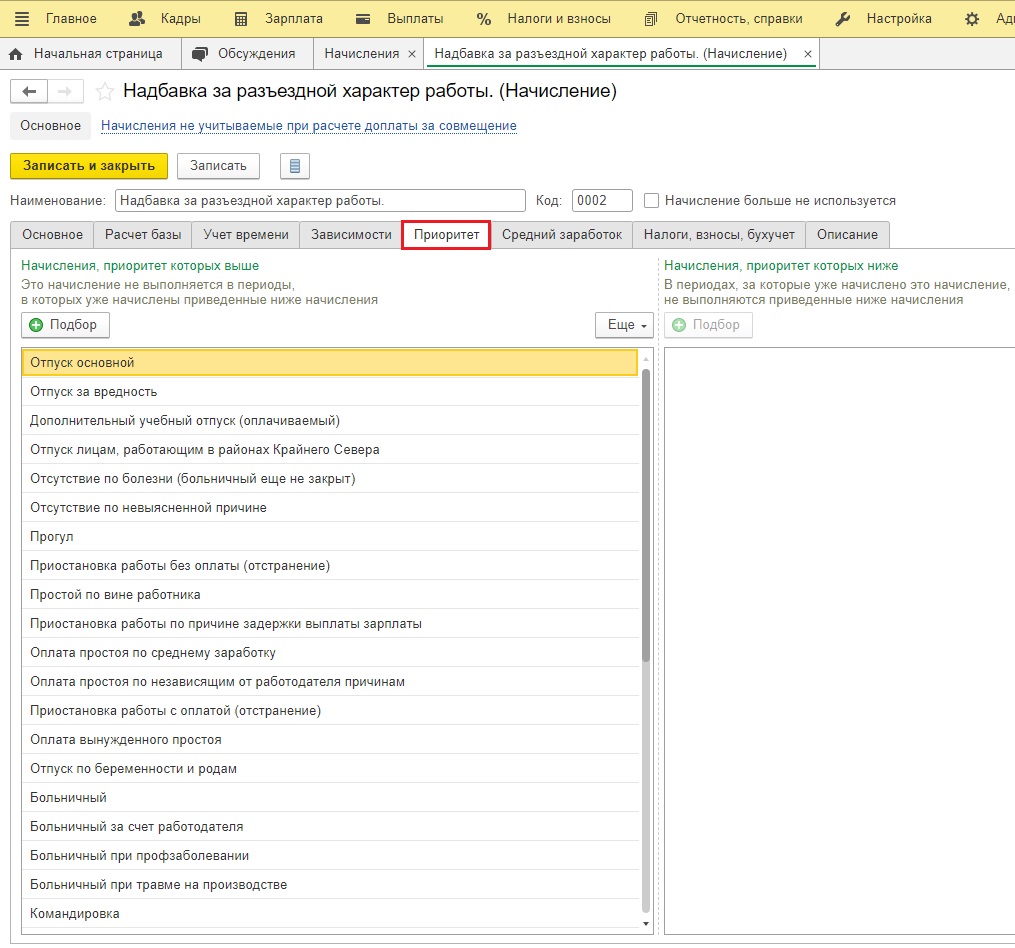Screen dimensions: 1015x948
Task: Select row Отсутствие по болезни
Action: tap(330, 479)
